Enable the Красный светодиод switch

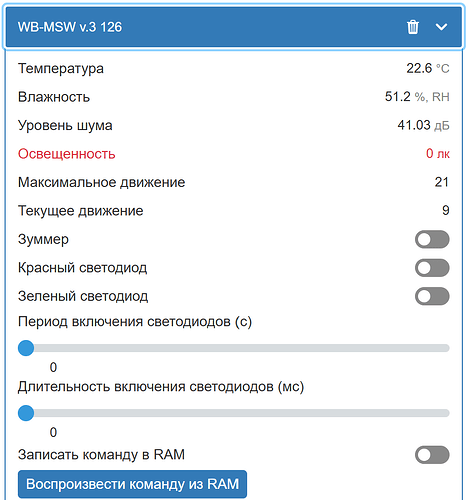[432, 268]
